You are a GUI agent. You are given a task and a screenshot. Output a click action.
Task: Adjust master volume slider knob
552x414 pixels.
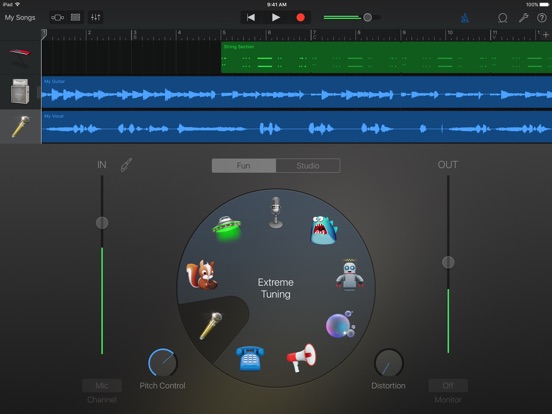tap(368, 17)
